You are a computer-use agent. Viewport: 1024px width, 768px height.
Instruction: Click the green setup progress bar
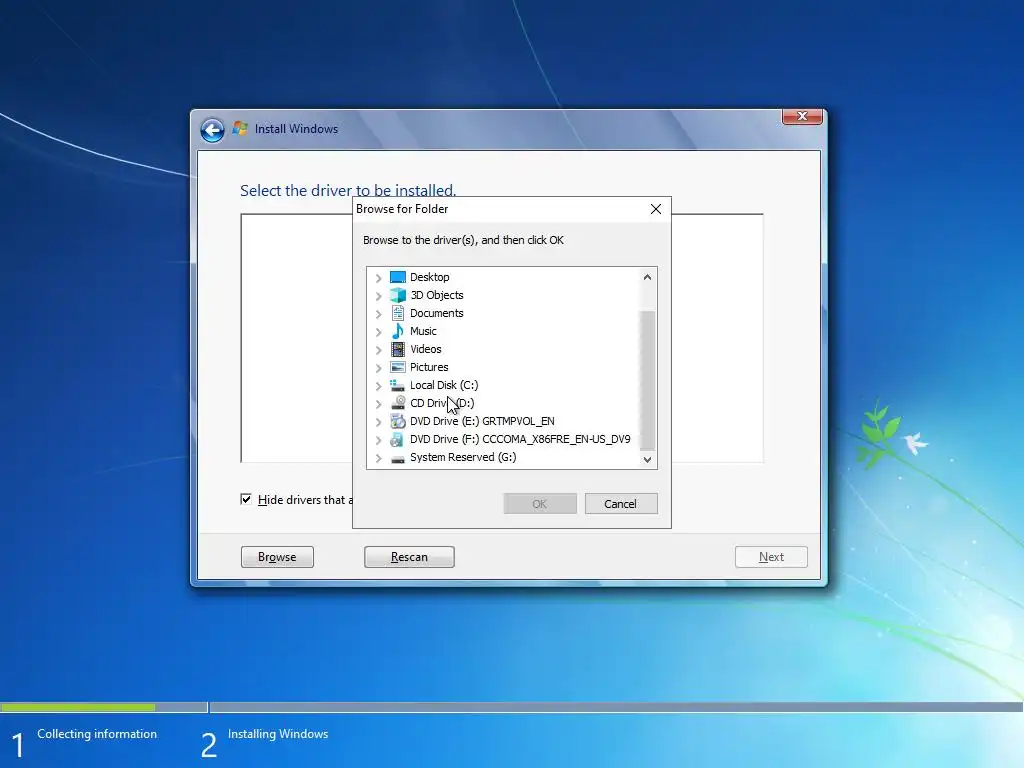pos(78,707)
